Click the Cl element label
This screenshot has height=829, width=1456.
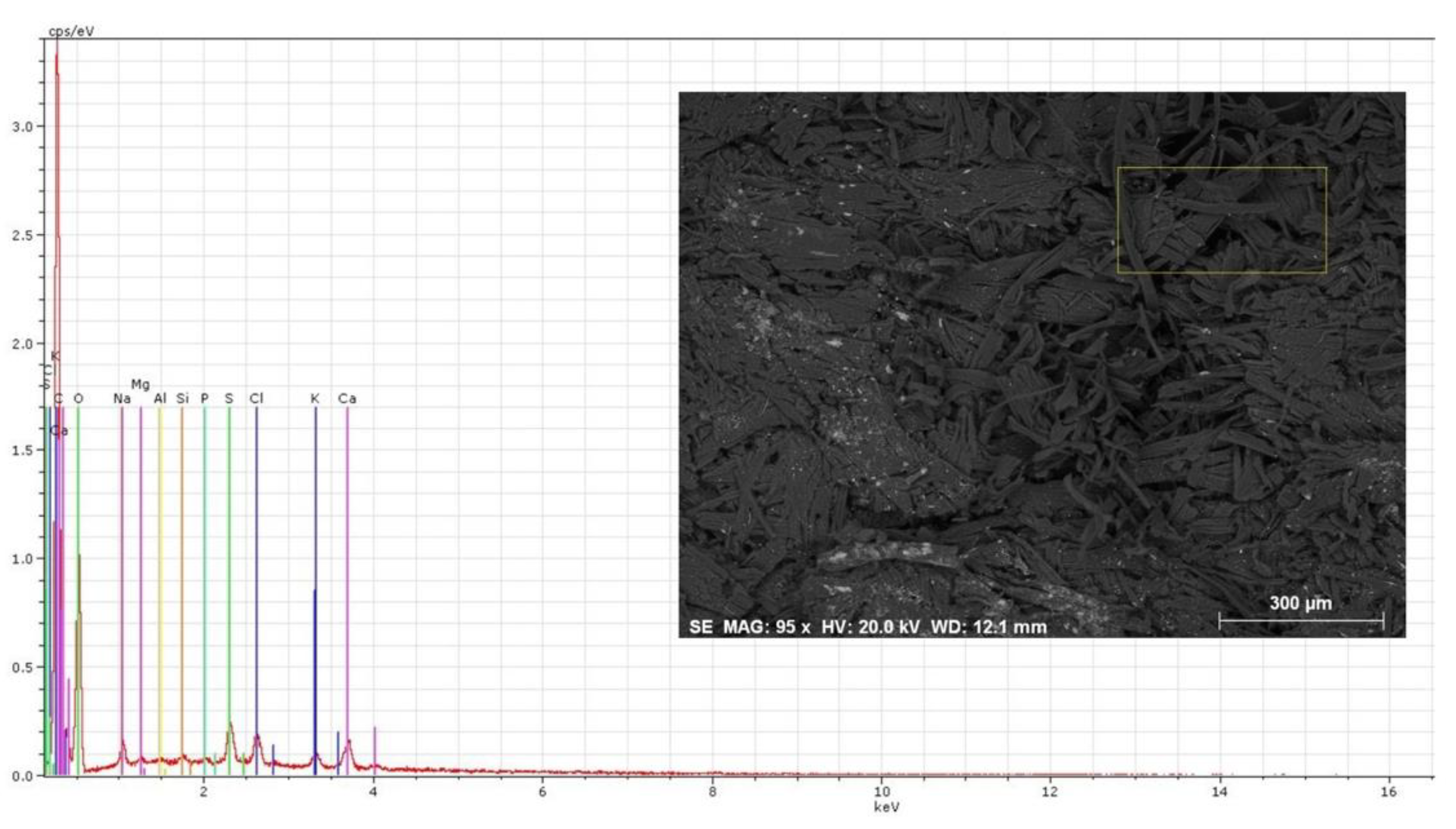(256, 398)
